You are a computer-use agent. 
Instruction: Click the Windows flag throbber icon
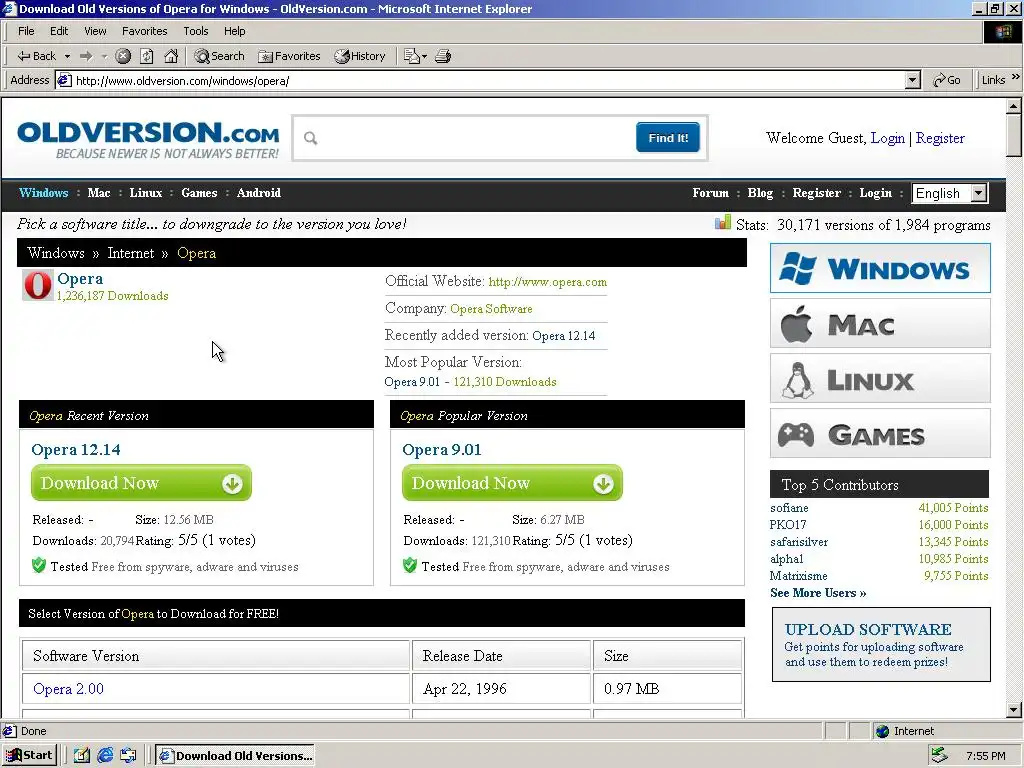1002,32
